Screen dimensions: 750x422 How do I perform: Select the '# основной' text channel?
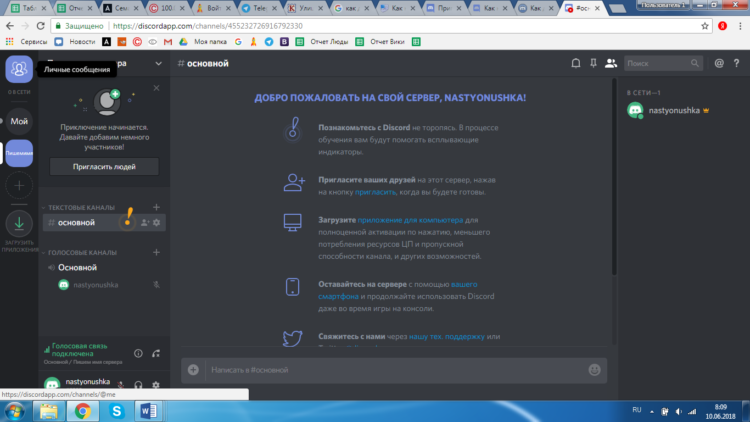pos(104,222)
